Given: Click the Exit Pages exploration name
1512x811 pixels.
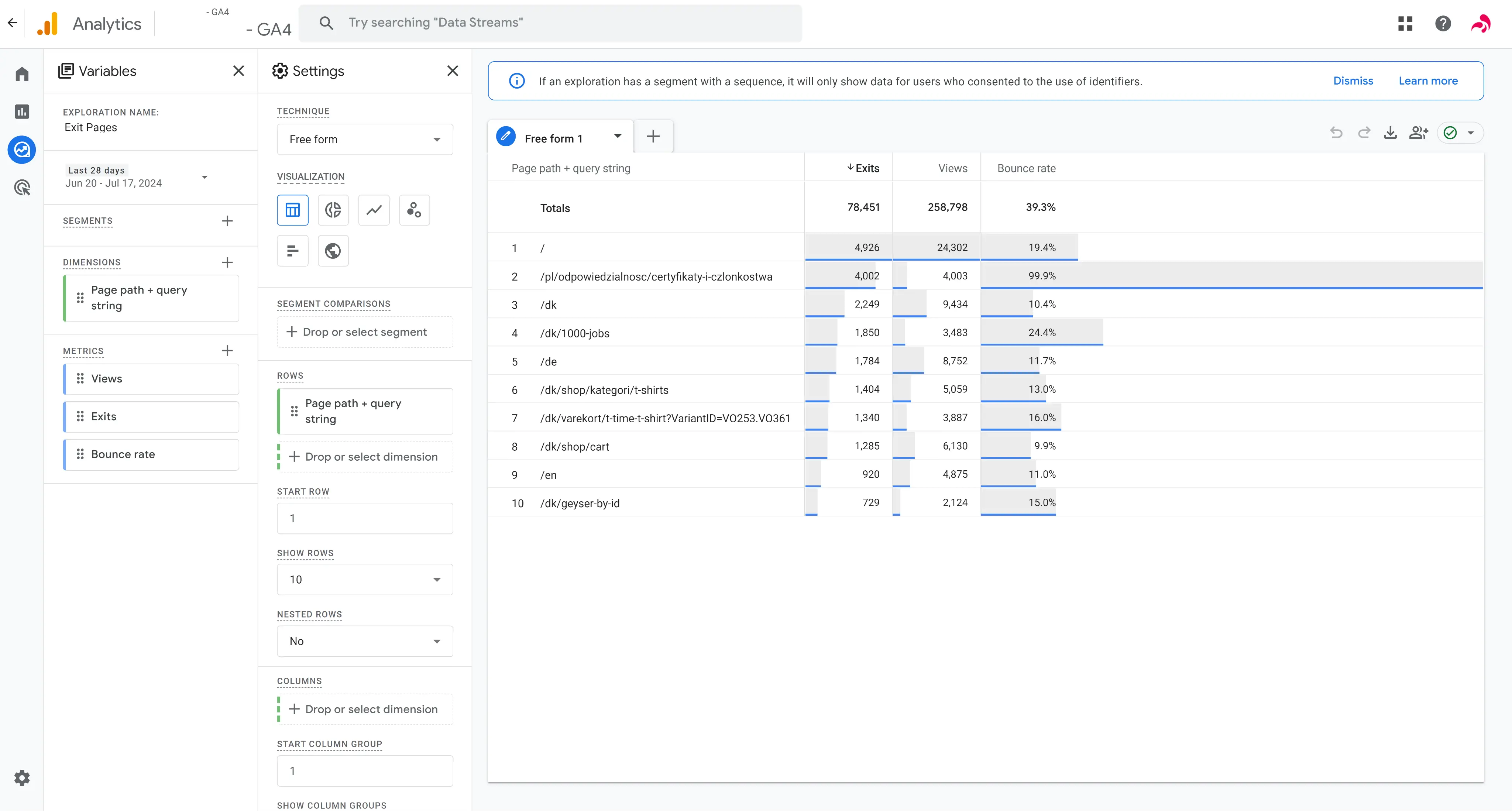Looking at the screenshot, I should pyautogui.click(x=91, y=127).
